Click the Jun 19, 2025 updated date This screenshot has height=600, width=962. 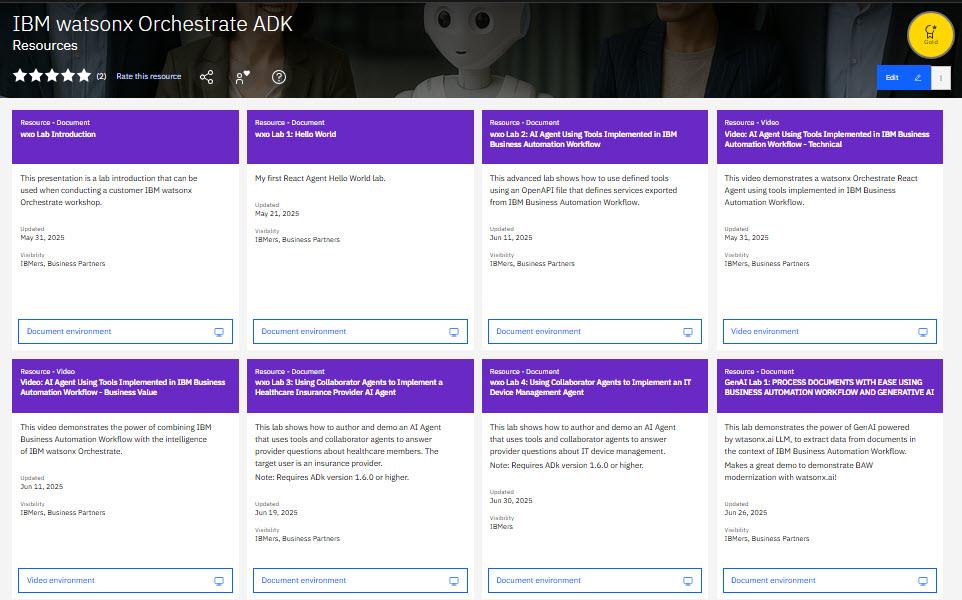tap(276, 512)
